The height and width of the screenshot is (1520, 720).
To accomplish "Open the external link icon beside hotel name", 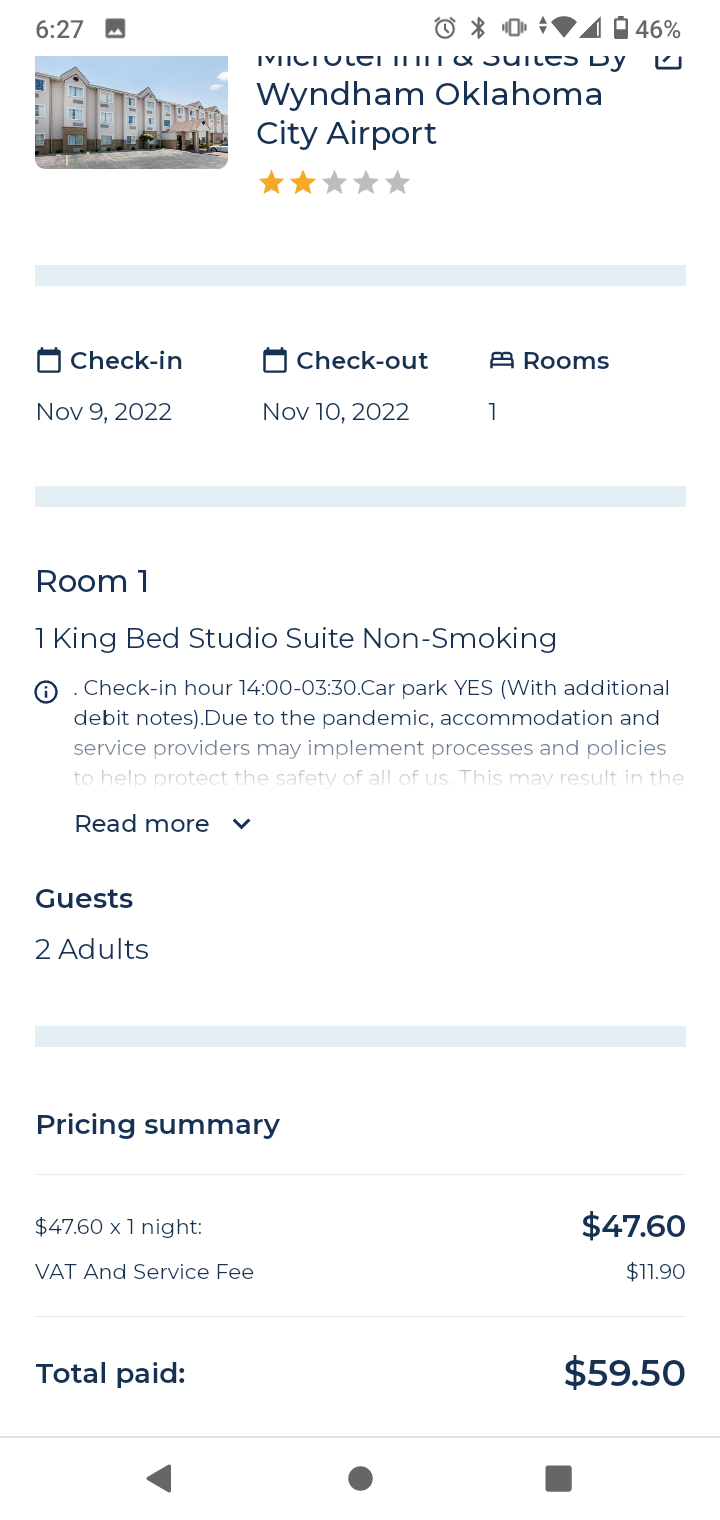I will coord(667,60).
